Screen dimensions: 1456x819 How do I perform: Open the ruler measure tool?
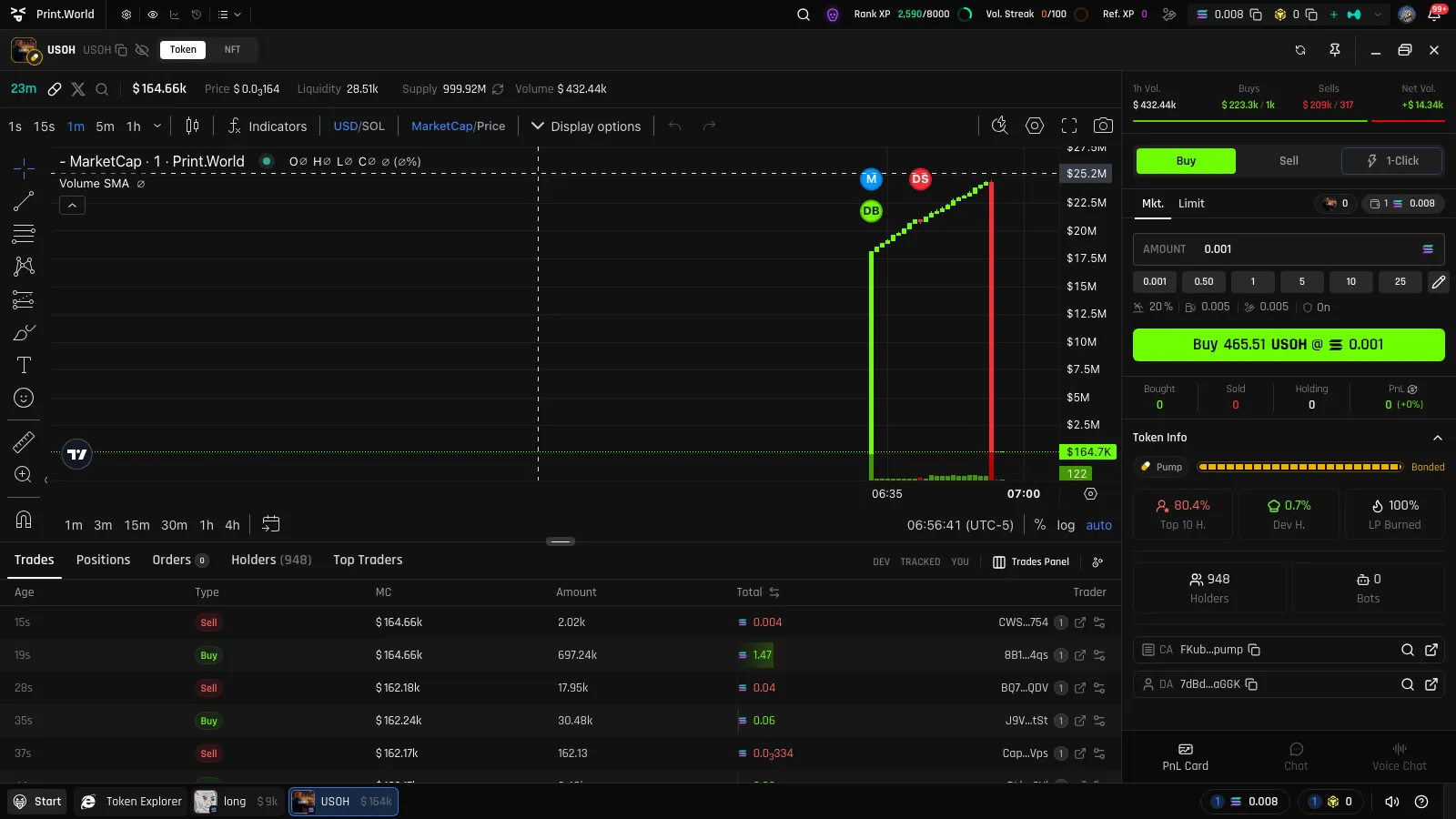(x=24, y=442)
